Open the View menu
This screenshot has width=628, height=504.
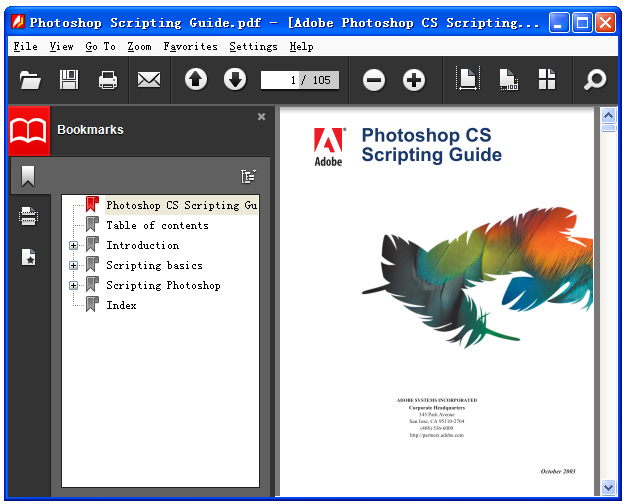point(61,46)
